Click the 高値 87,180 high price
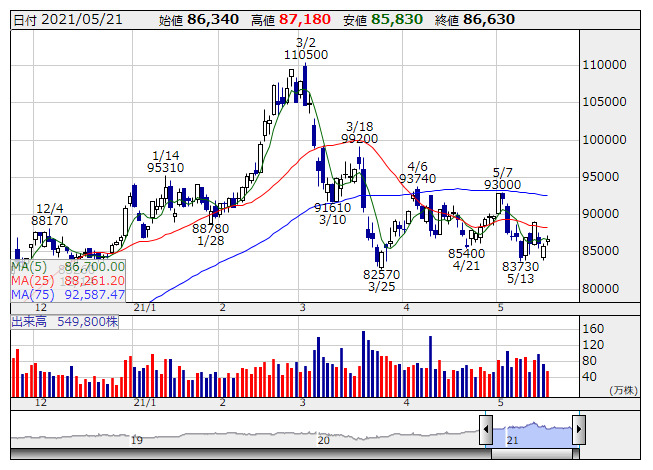The width and height of the screenshot is (653, 470). pyautogui.click(x=291, y=20)
